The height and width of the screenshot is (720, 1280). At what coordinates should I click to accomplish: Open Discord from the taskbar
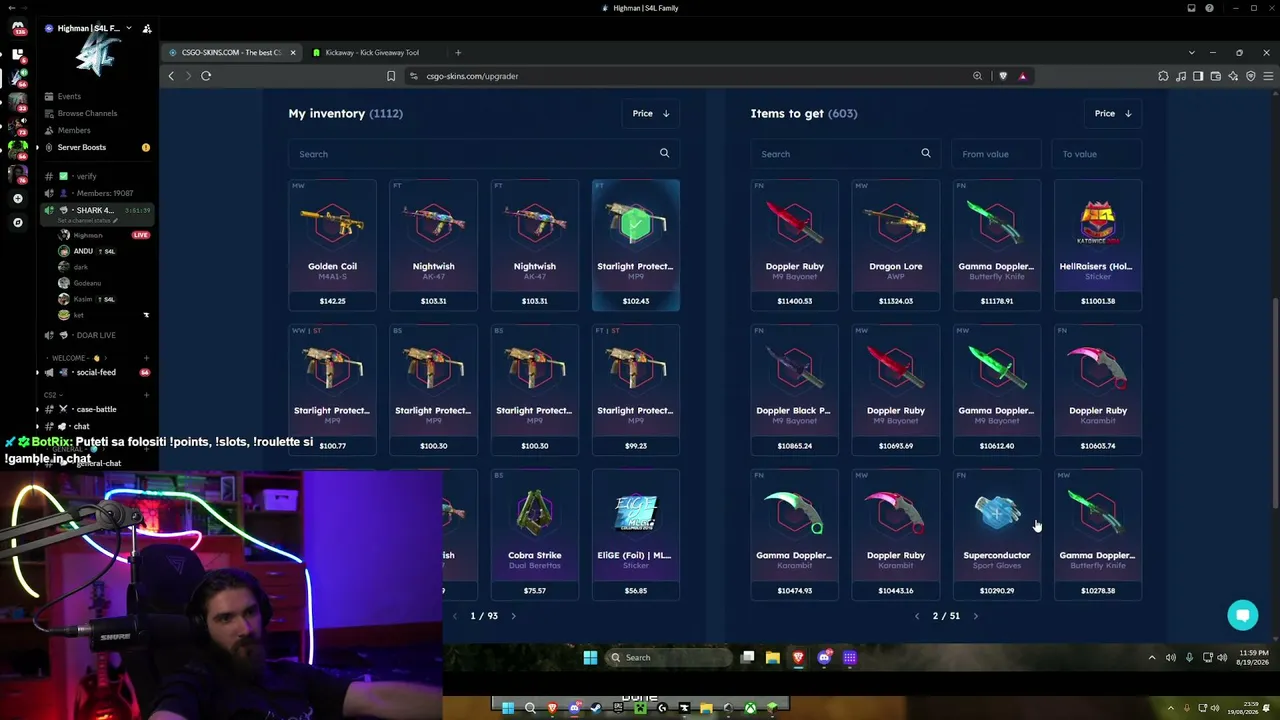[824, 657]
